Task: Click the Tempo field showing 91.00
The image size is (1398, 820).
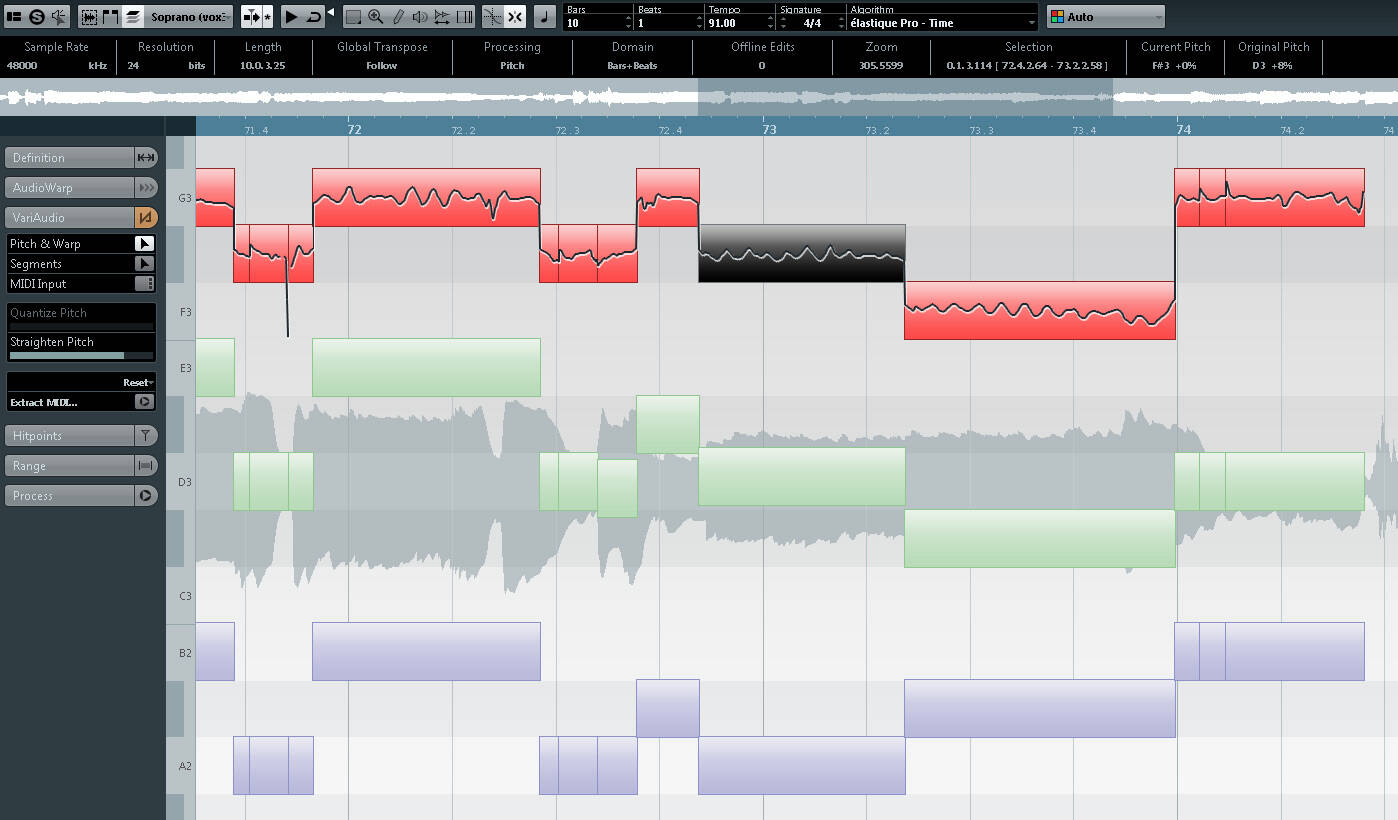Action: (736, 22)
